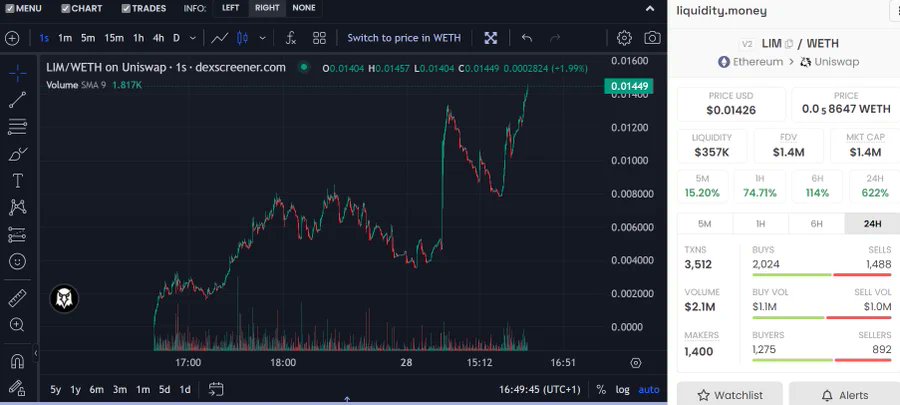Select the trend line tool

[x=17, y=100]
